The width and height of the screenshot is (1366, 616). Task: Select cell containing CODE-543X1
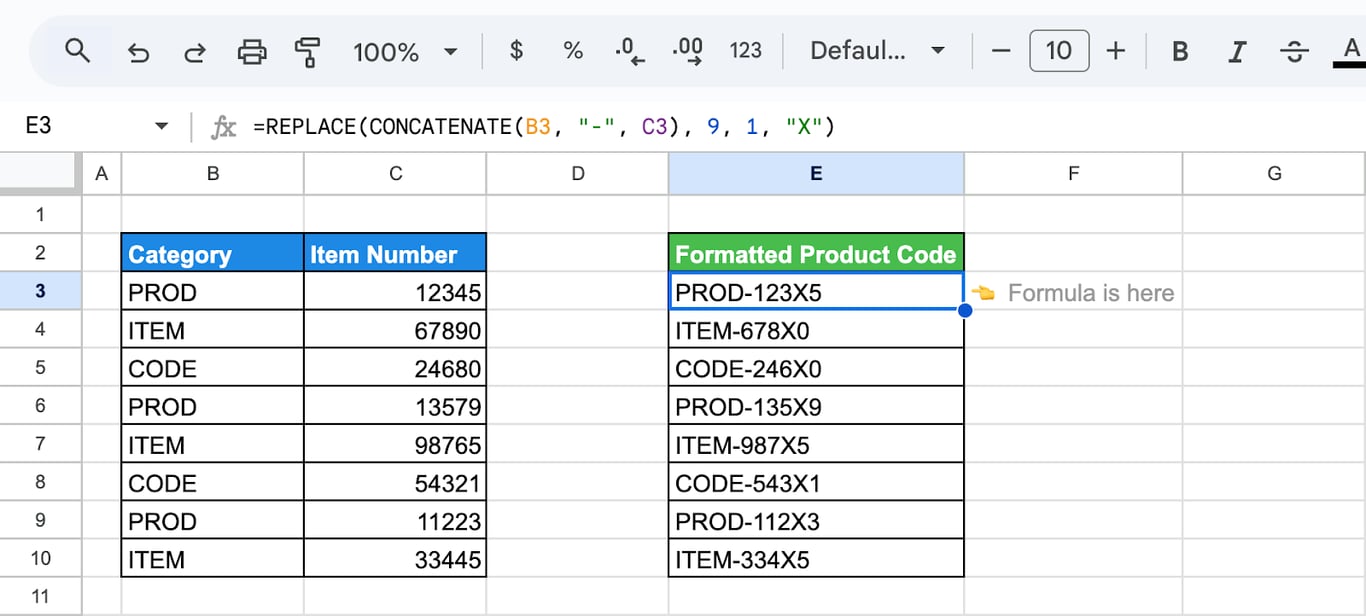click(816, 483)
